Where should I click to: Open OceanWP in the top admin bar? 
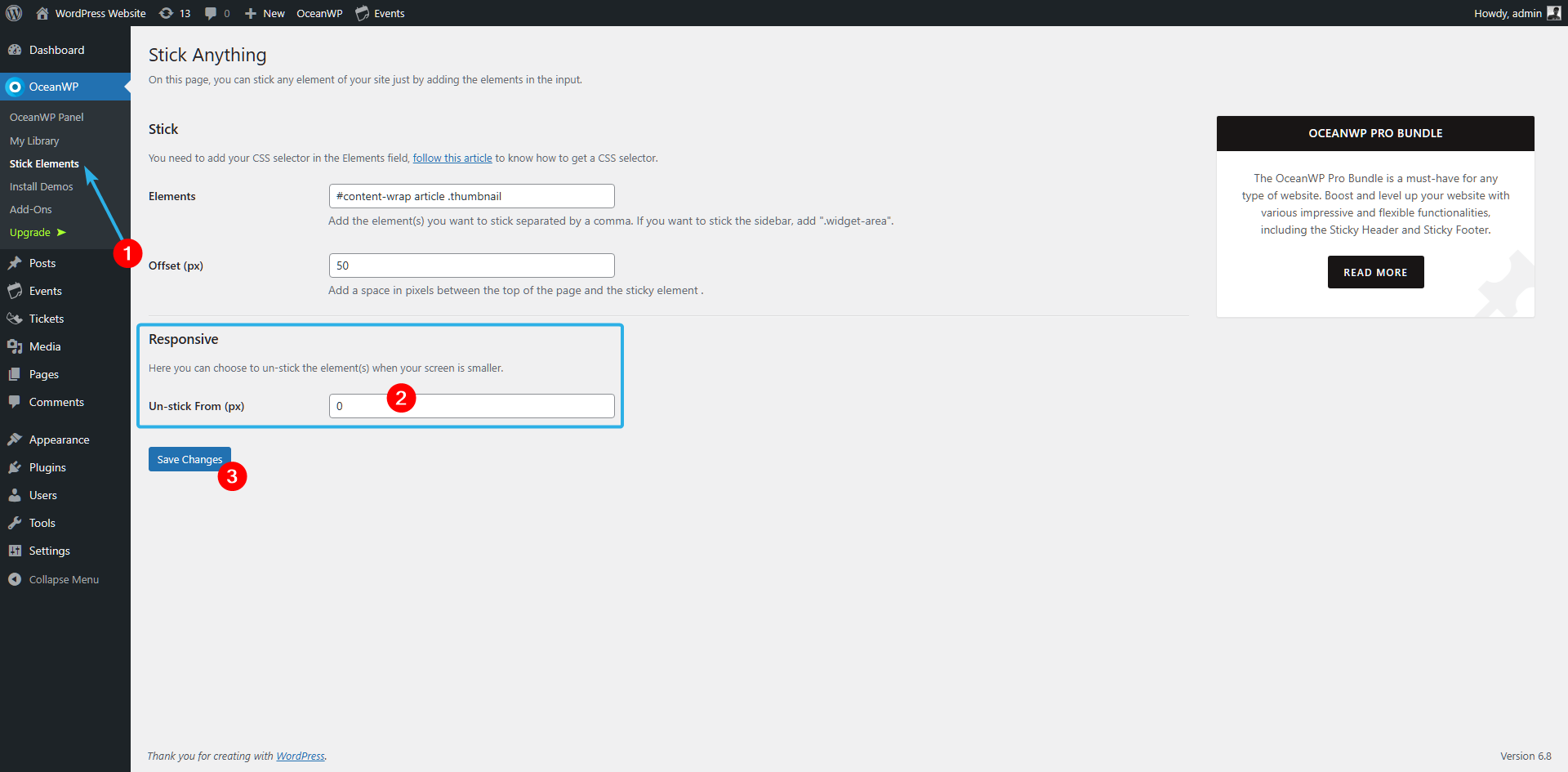[319, 13]
